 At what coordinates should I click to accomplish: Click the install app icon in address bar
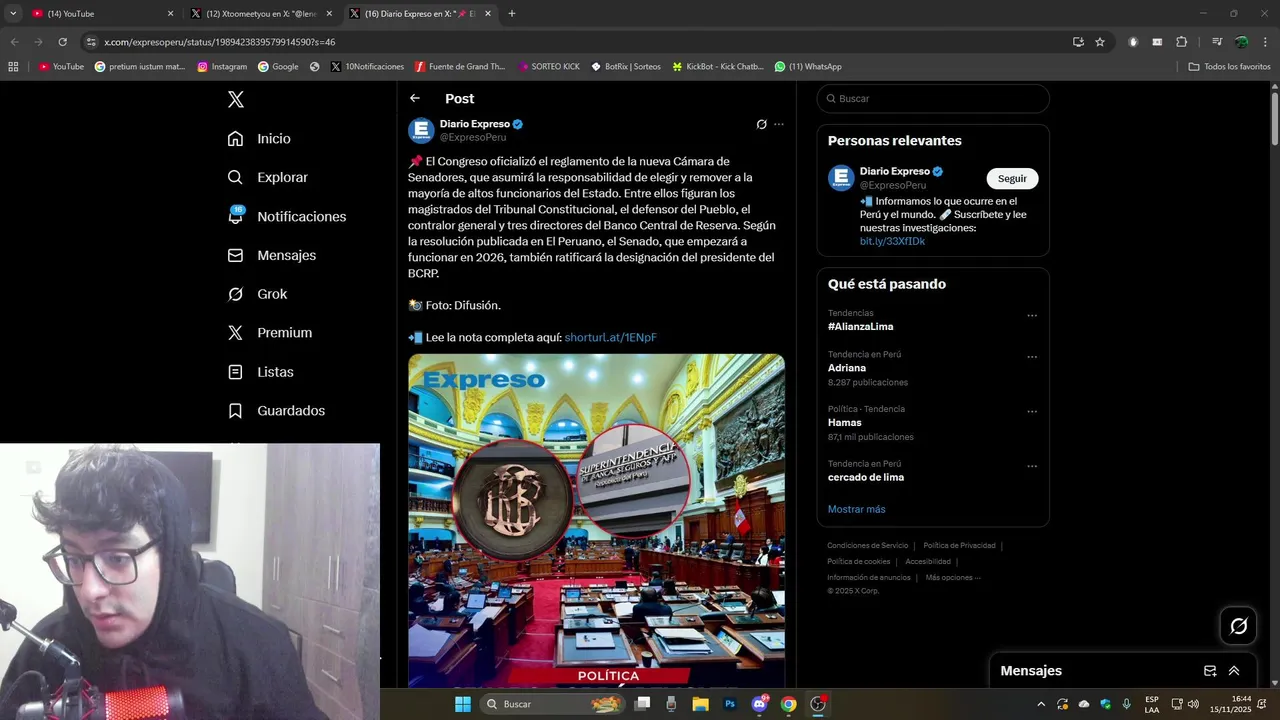(1078, 42)
